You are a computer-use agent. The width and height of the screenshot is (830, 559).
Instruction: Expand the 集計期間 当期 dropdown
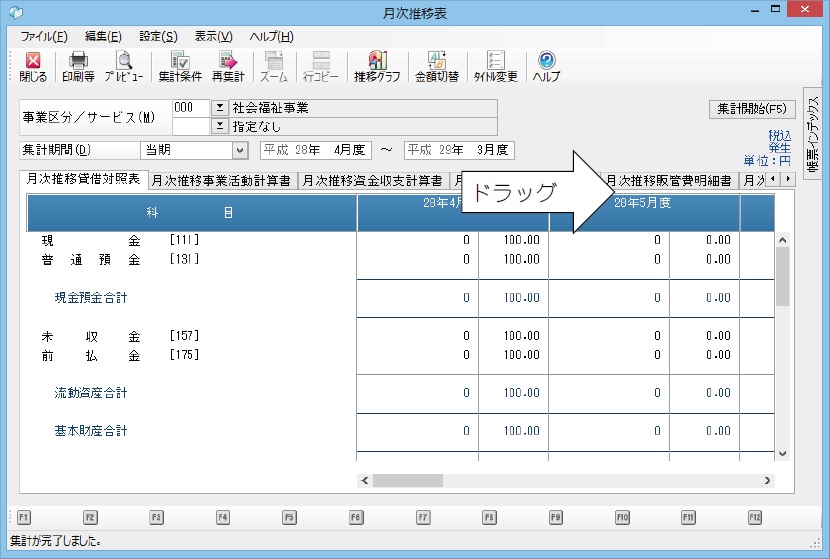239,150
